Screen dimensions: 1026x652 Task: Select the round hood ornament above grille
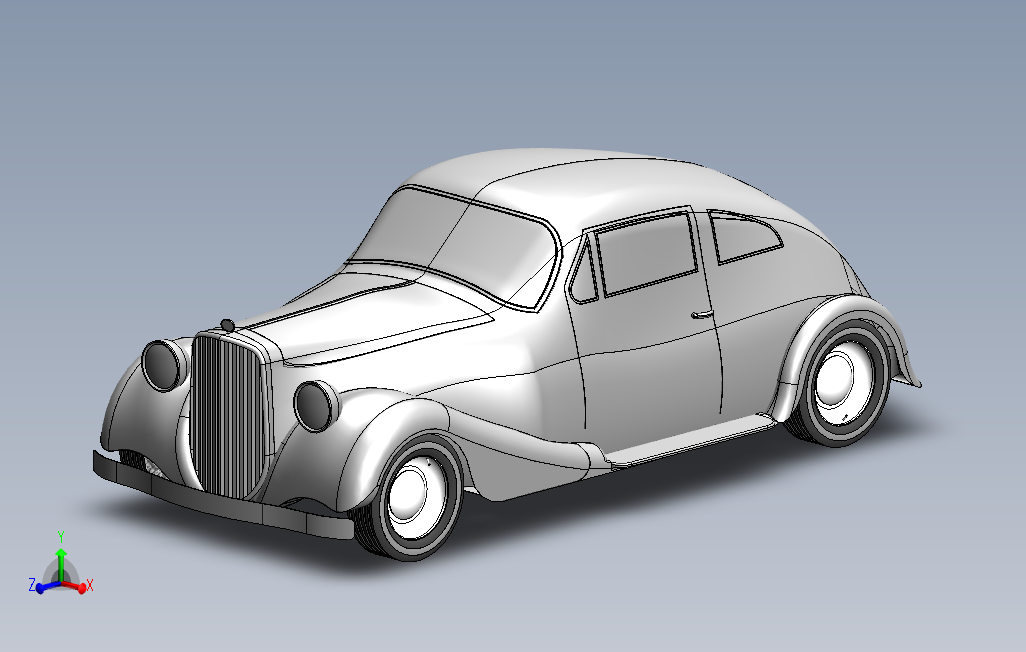coord(228,325)
